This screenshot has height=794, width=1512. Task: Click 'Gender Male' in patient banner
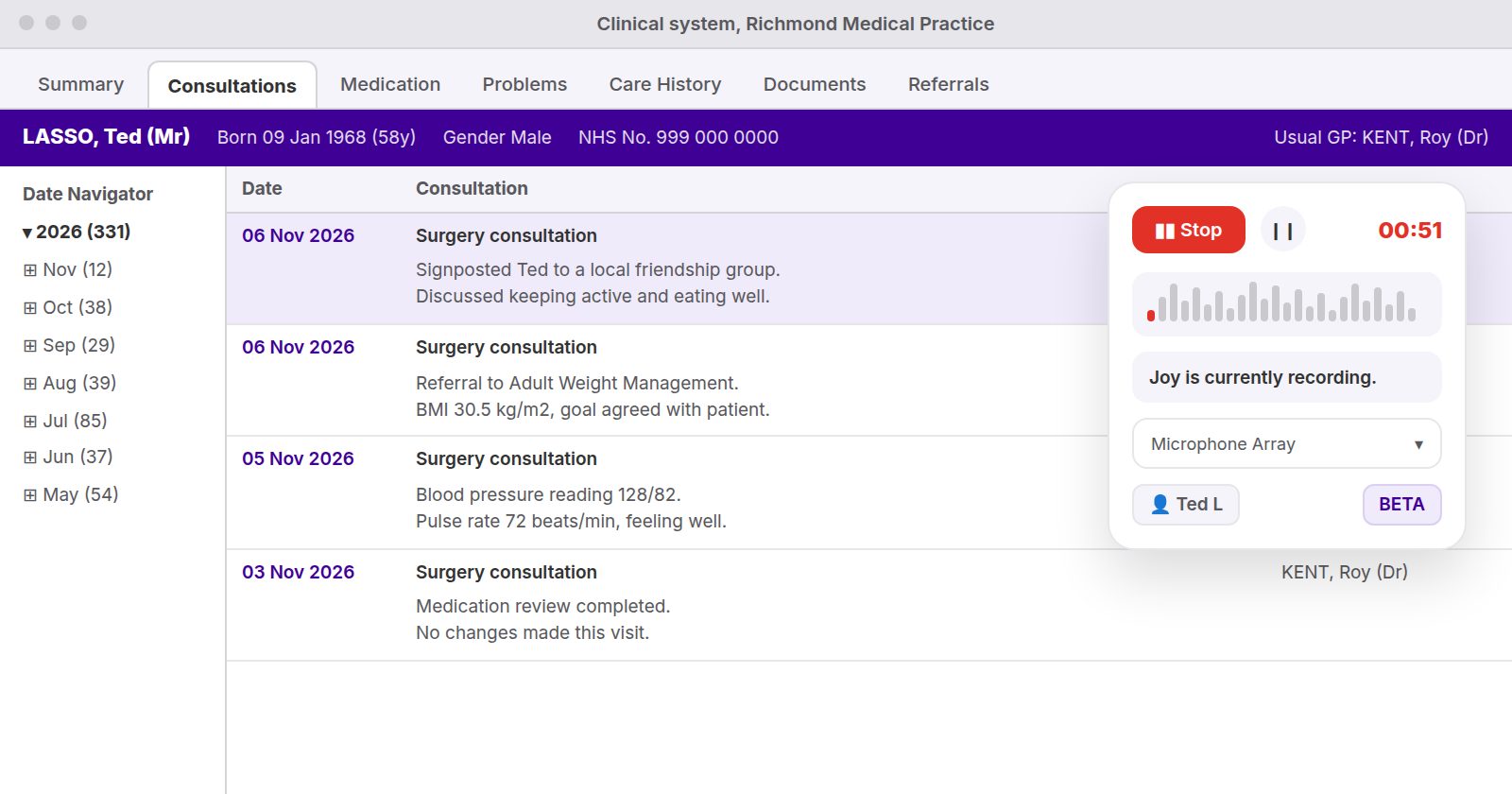[x=497, y=137]
